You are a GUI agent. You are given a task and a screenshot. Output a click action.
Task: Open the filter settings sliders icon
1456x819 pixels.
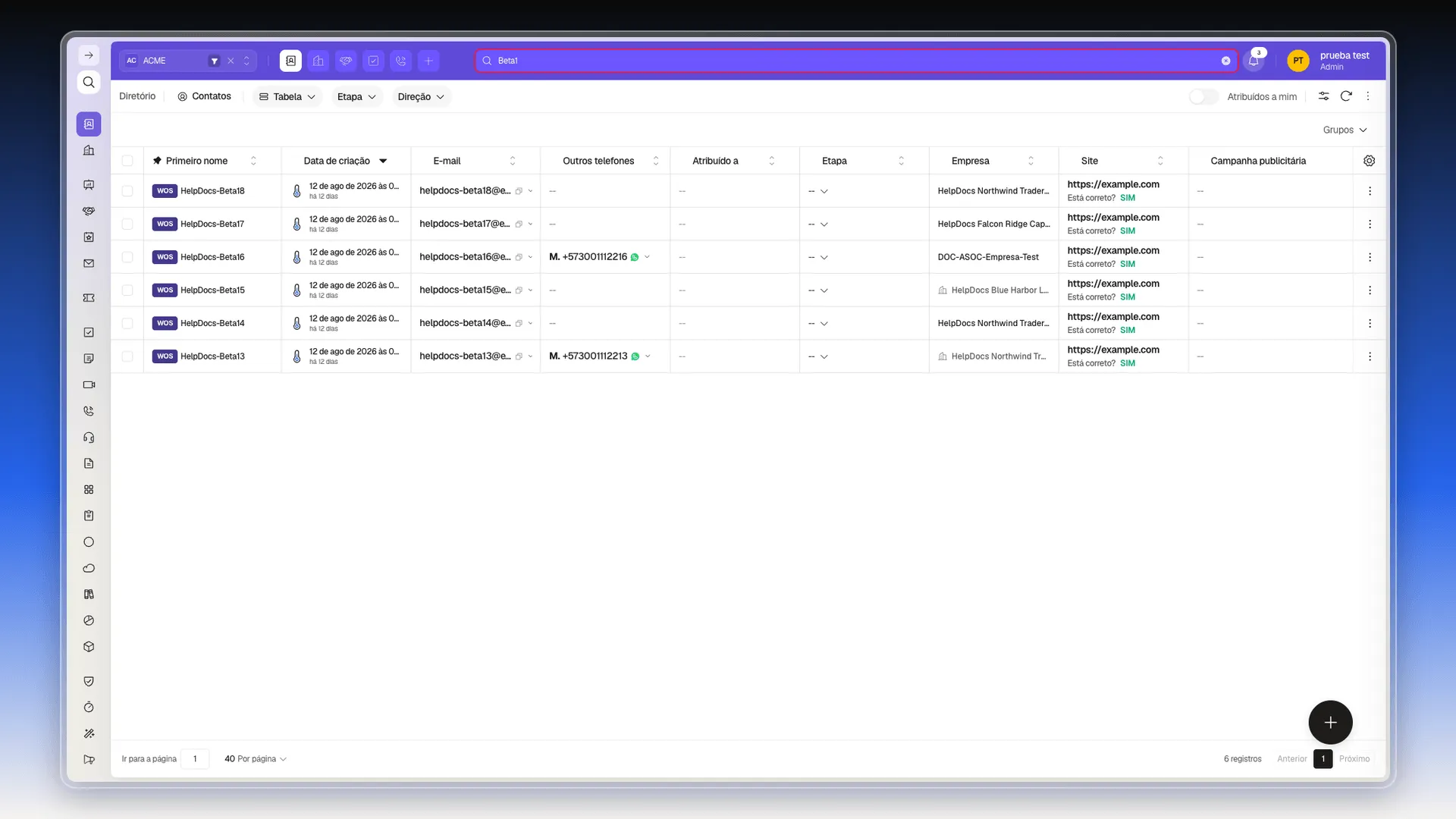tap(1323, 96)
